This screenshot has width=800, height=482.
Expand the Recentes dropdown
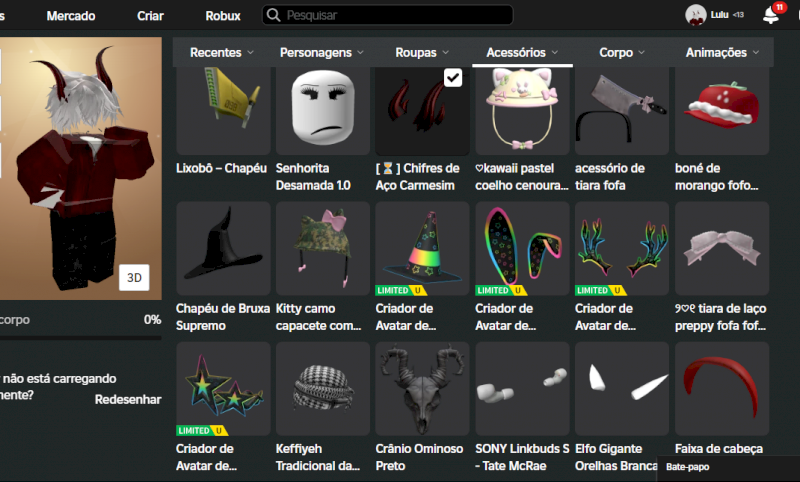[x=221, y=53]
